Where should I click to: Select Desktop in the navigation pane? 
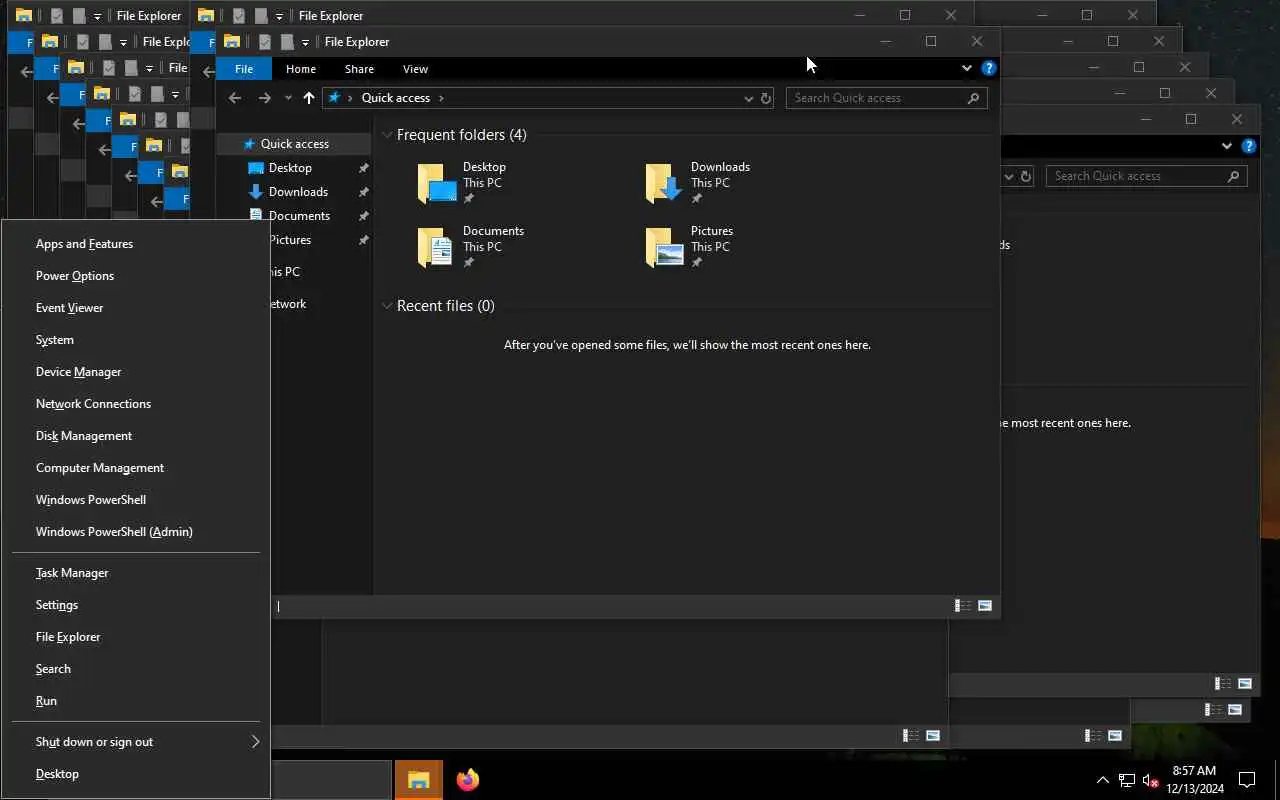point(290,168)
